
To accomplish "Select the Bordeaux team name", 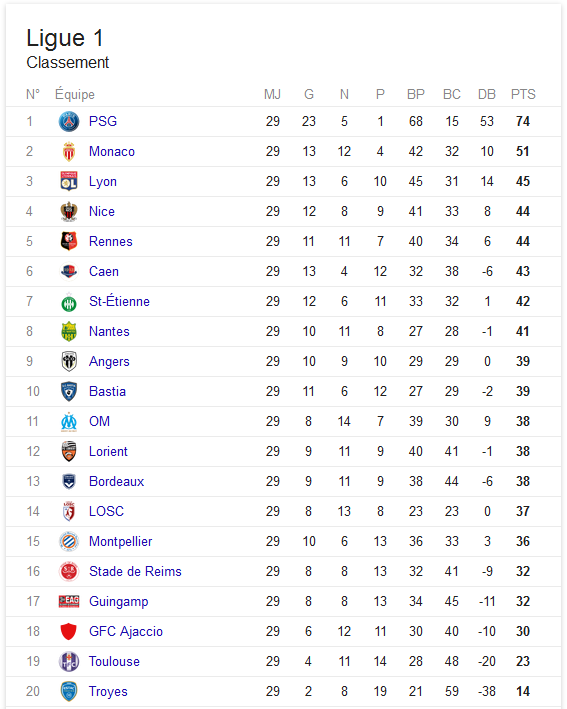I will [116, 481].
